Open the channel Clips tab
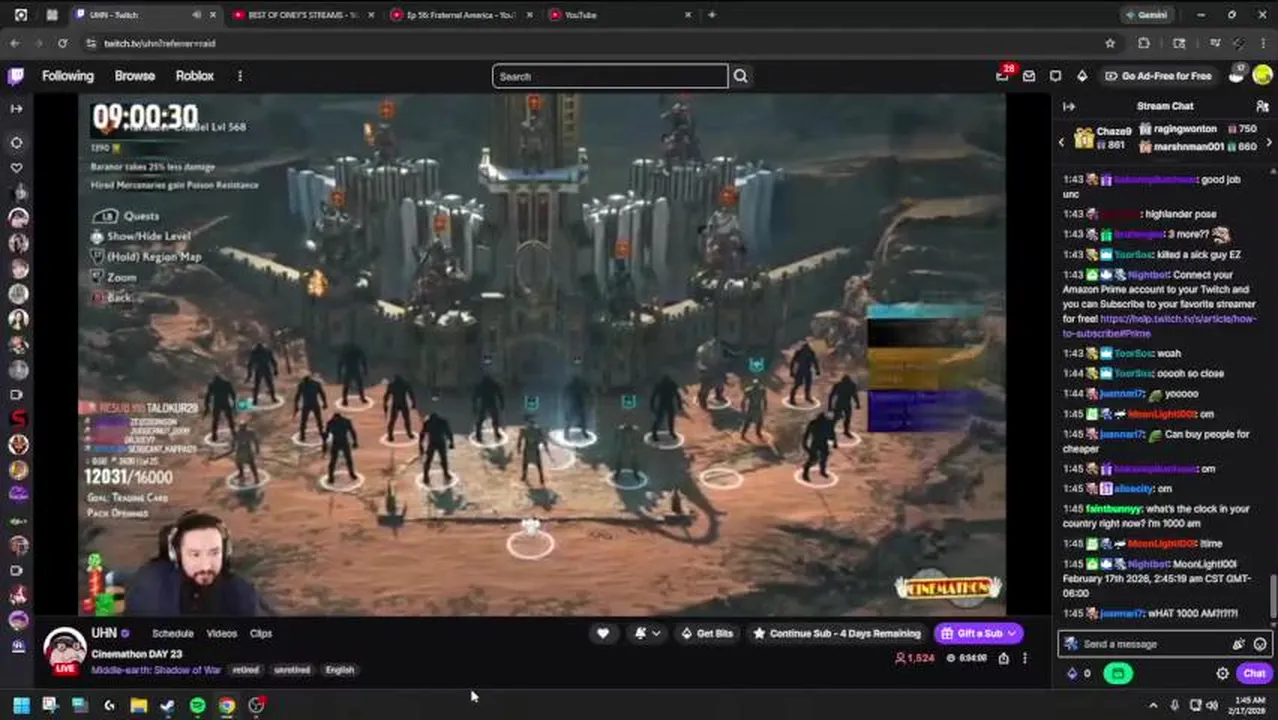1278x720 pixels. pyautogui.click(x=261, y=633)
